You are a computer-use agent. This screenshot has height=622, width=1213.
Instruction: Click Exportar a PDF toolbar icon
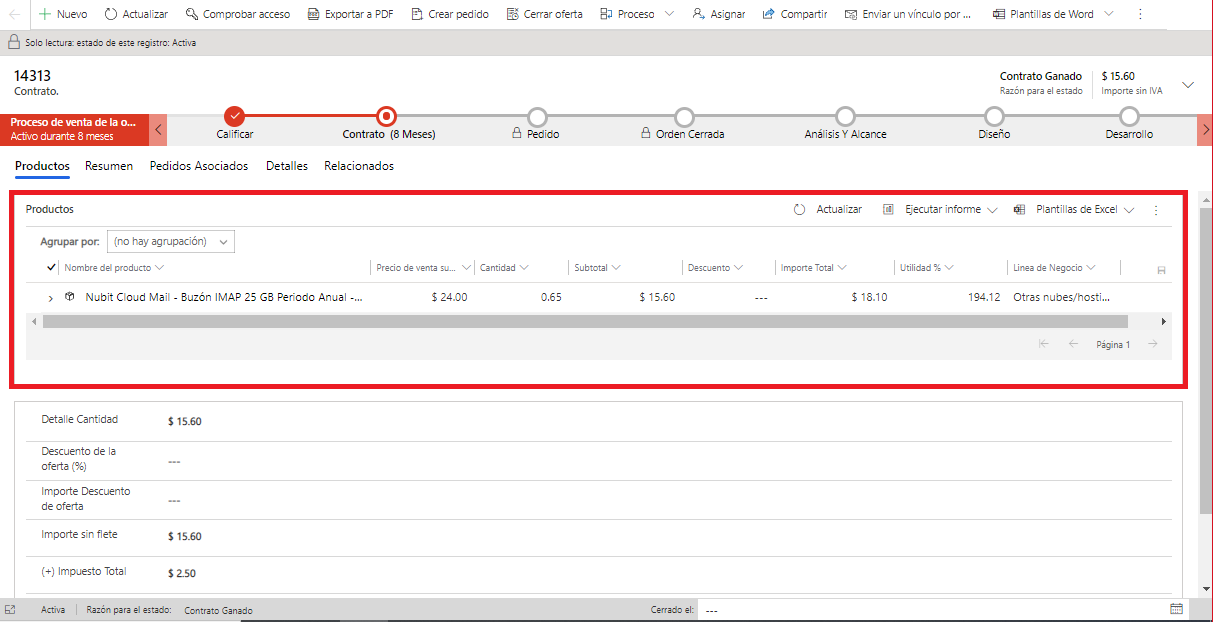pyautogui.click(x=313, y=14)
